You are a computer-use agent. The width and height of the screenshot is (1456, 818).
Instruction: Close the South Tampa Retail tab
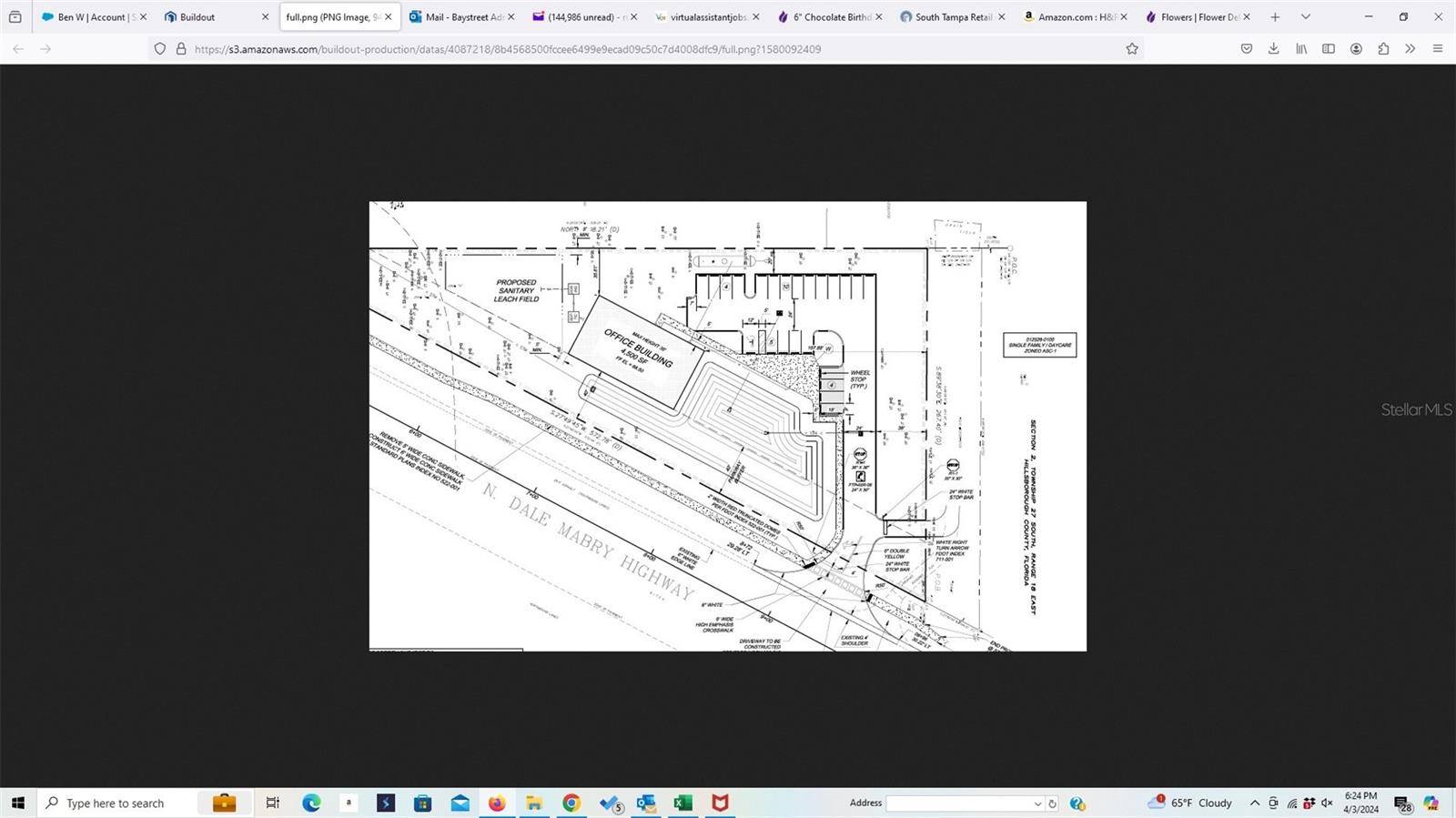[x=1001, y=16]
